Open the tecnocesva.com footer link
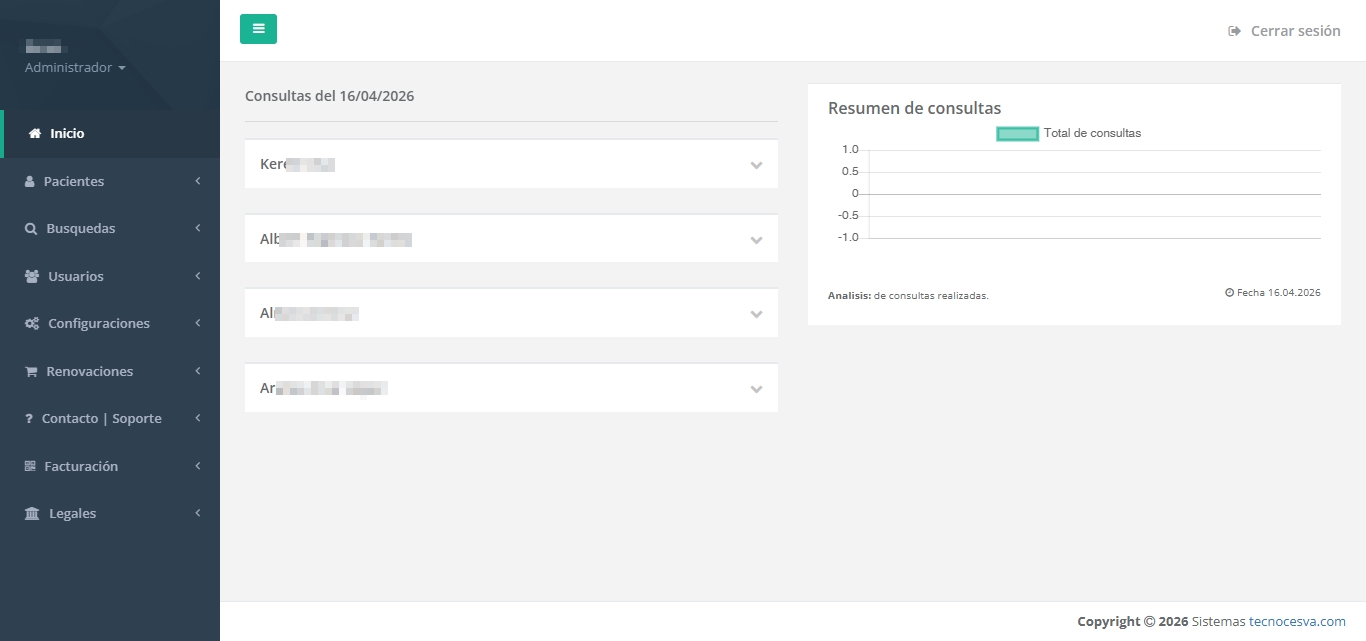Viewport: 1366px width, 641px height. point(1297,622)
